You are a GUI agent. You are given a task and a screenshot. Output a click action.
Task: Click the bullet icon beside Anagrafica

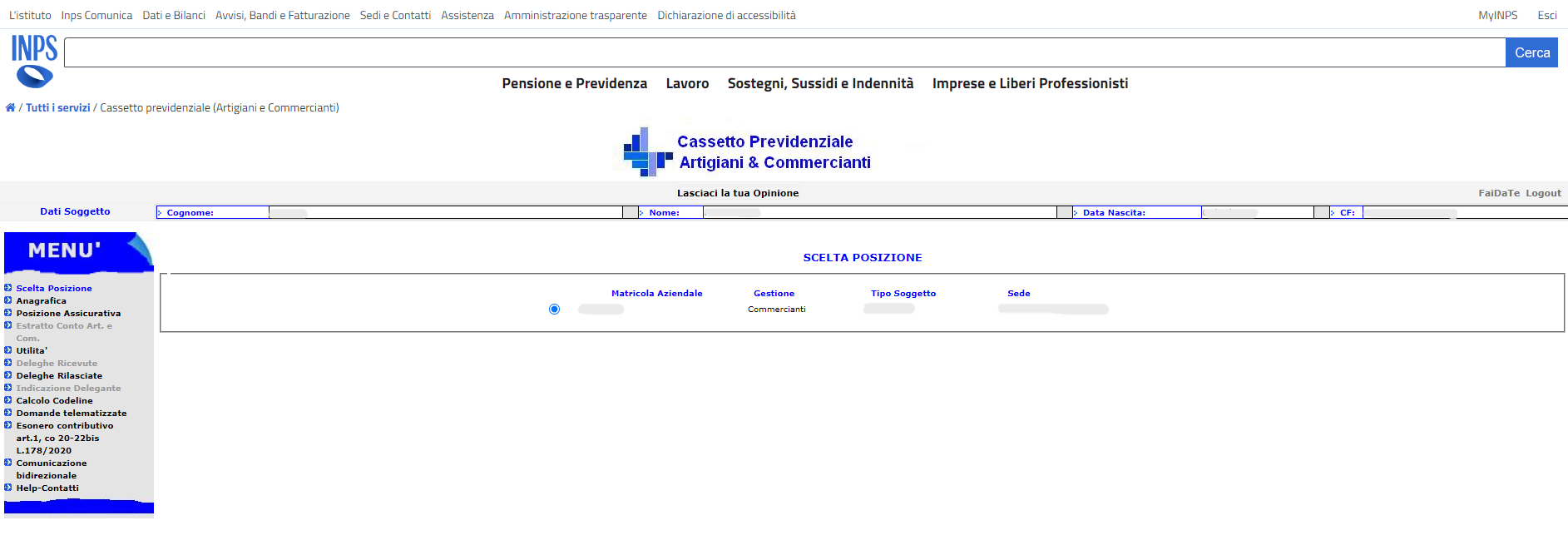pyautogui.click(x=8, y=300)
